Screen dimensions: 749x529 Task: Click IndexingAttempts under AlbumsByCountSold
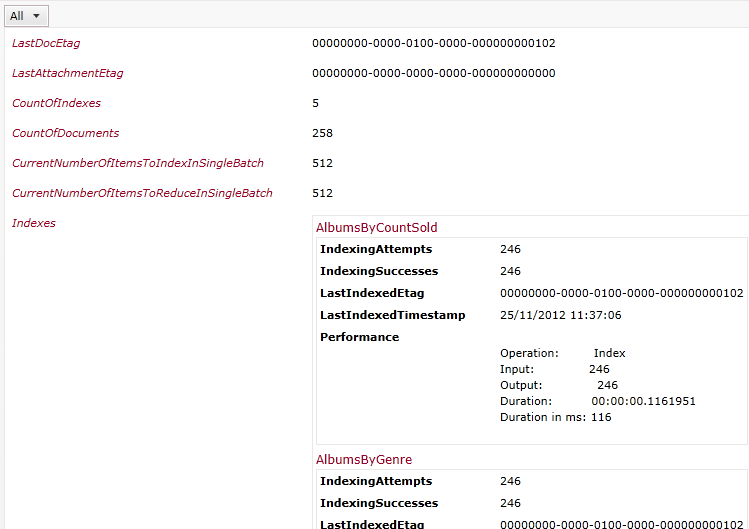point(376,249)
